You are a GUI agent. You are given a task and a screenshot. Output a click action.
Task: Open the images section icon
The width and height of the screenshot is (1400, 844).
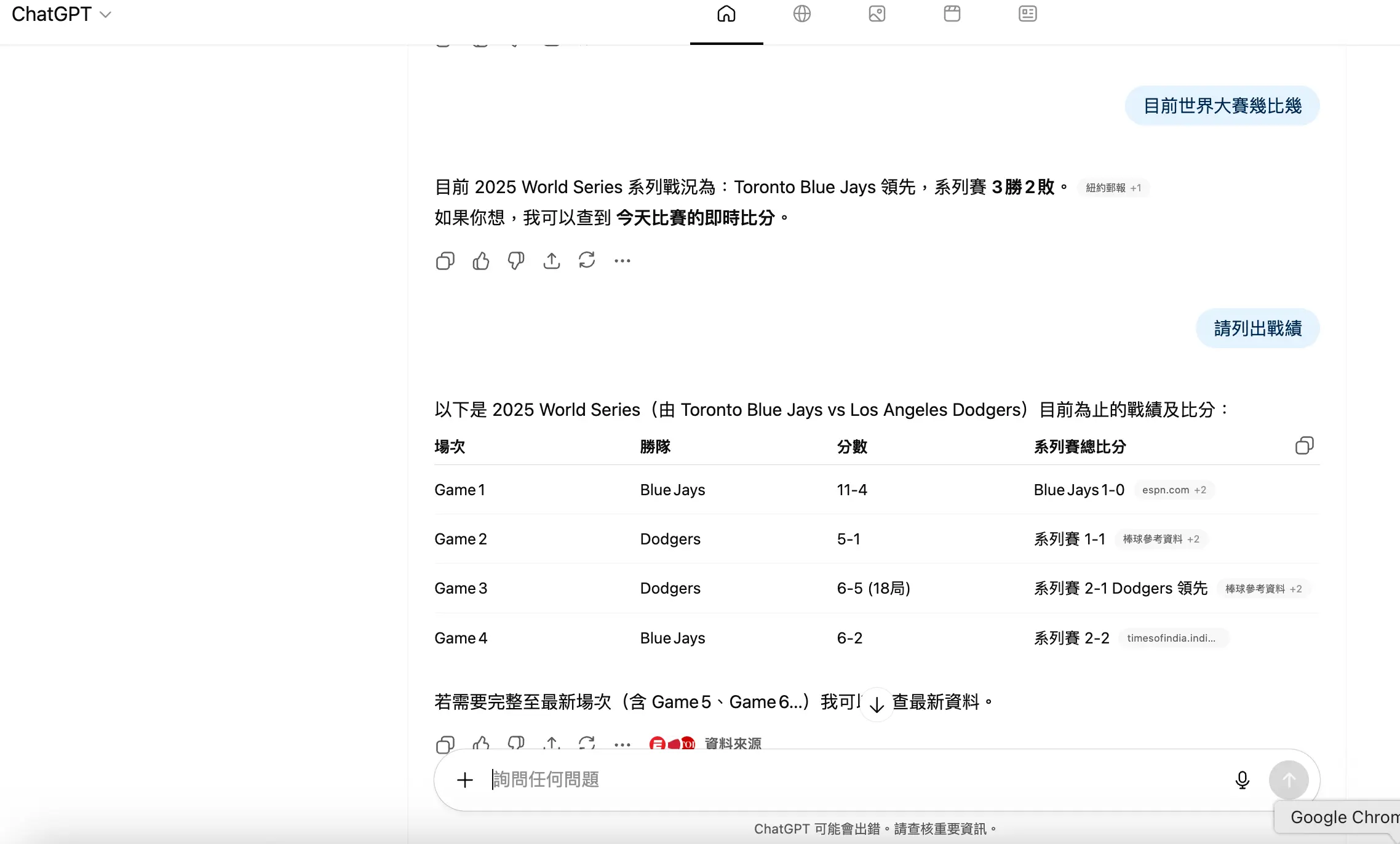pos(876,14)
